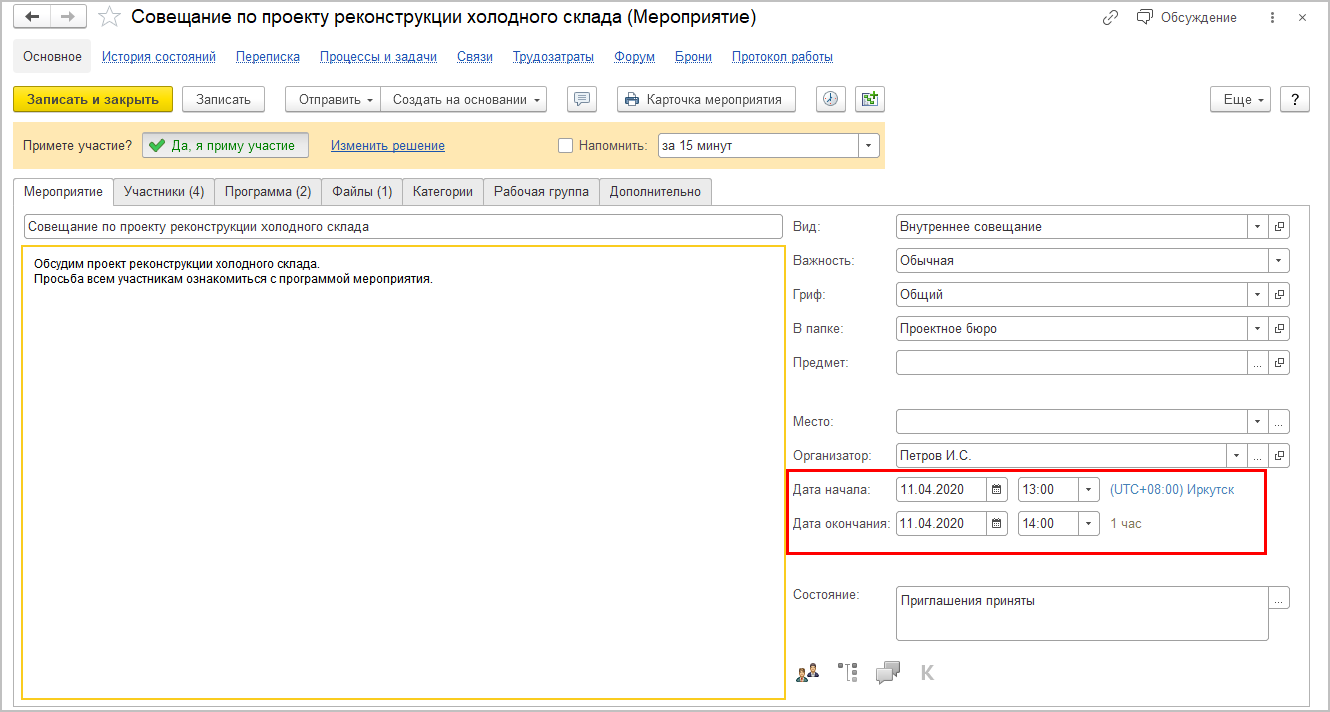Click the clock icon in toolbar
The image size is (1330, 712).
(x=831, y=99)
